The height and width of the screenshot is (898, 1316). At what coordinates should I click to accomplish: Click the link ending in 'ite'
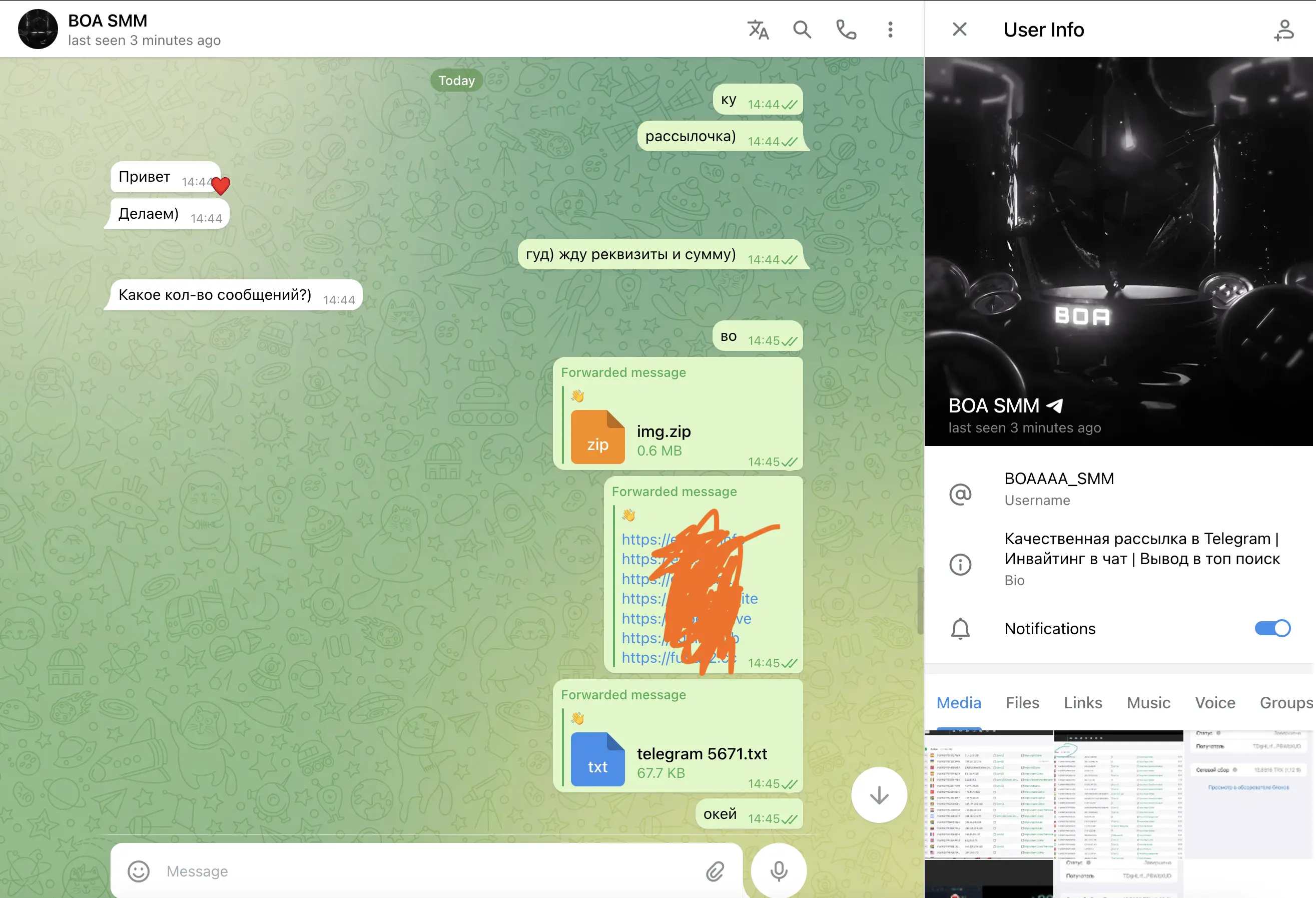point(689,598)
